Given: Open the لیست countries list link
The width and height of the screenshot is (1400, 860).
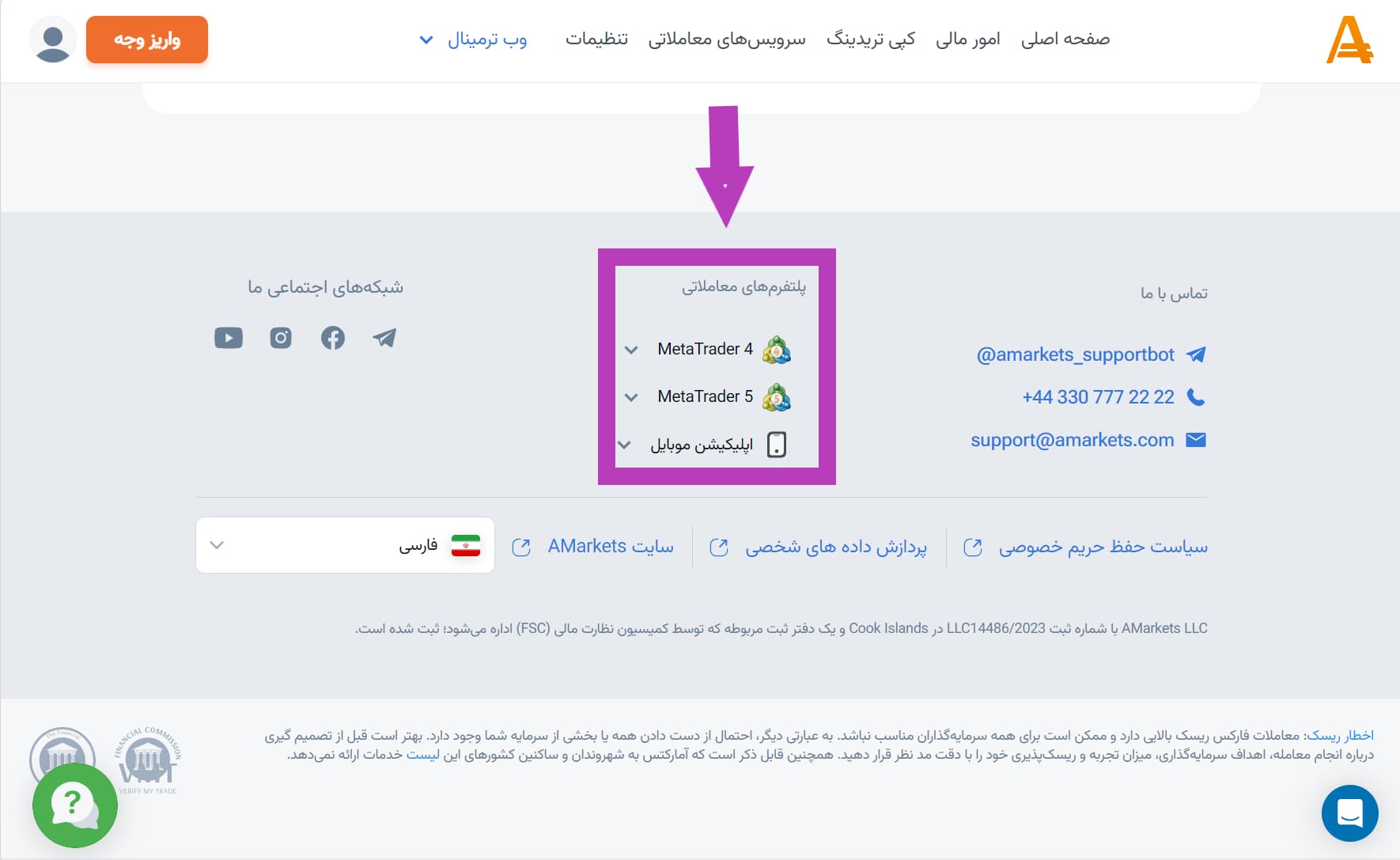Looking at the screenshot, I should coord(423,754).
